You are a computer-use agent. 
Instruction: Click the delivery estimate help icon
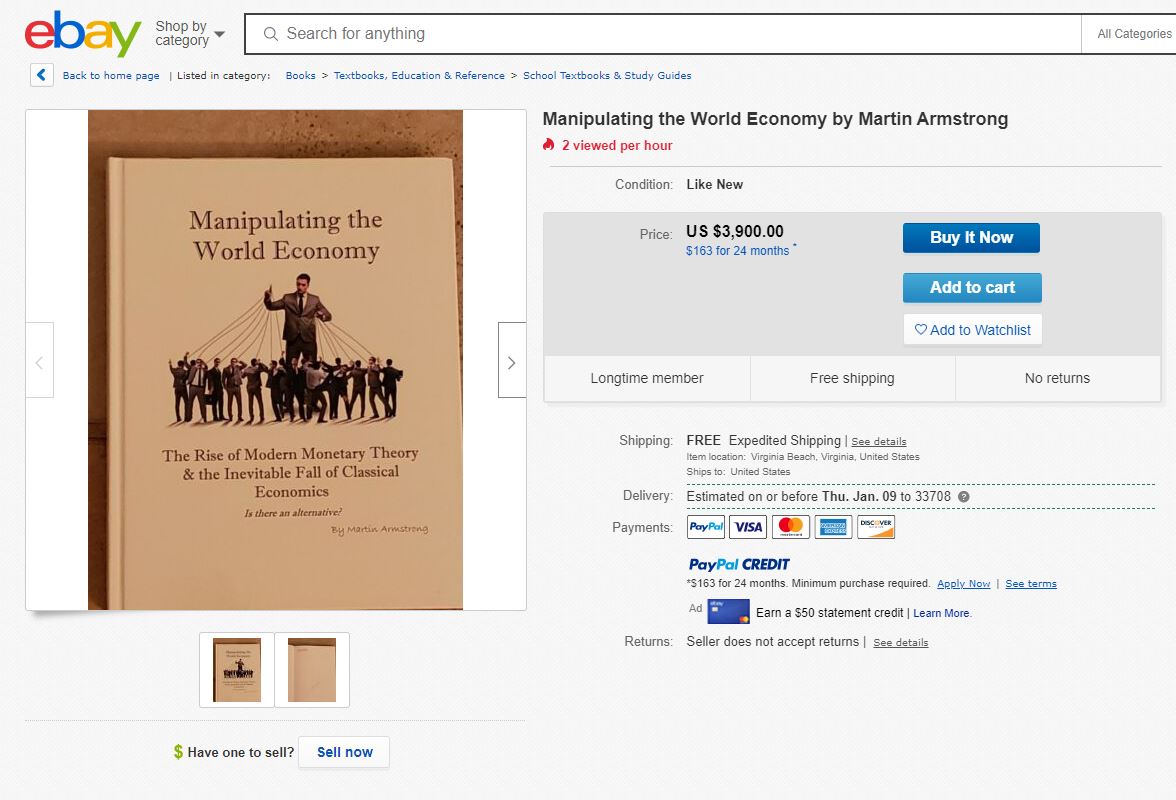(x=964, y=497)
